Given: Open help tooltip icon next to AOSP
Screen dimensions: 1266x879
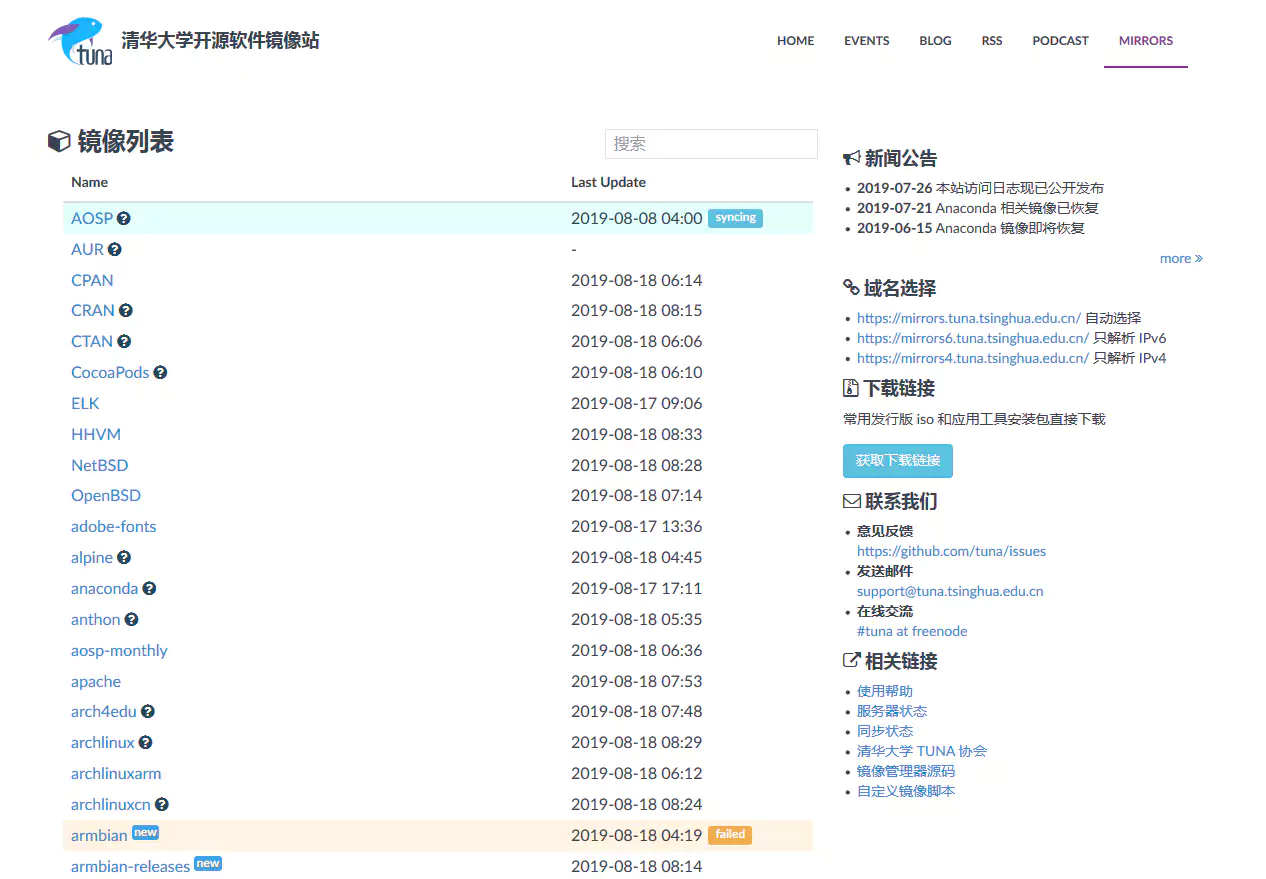Looking at the screenshot, I should pyautogui.click(x=124, y=217).
